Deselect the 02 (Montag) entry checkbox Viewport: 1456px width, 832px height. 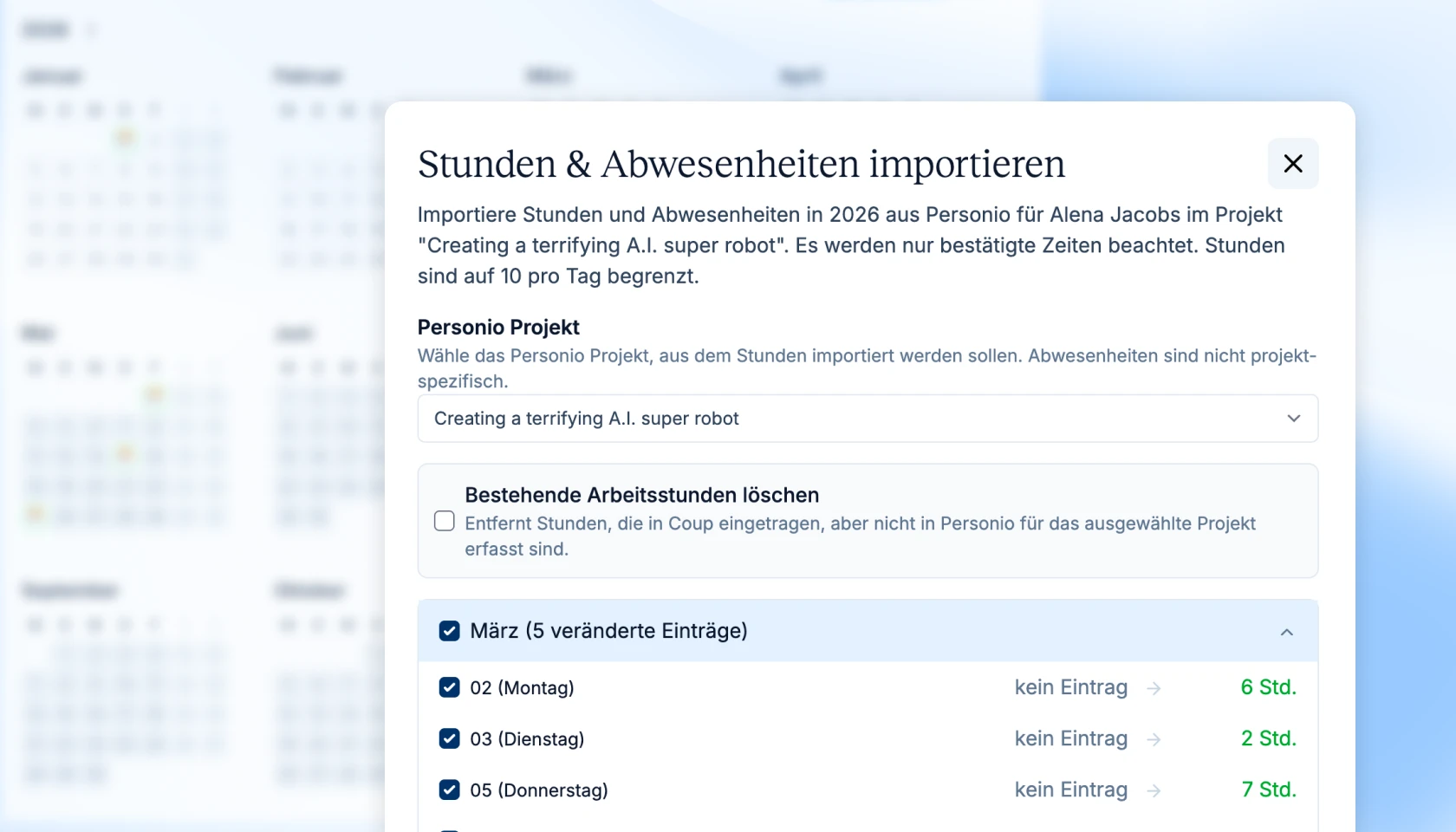449,687
